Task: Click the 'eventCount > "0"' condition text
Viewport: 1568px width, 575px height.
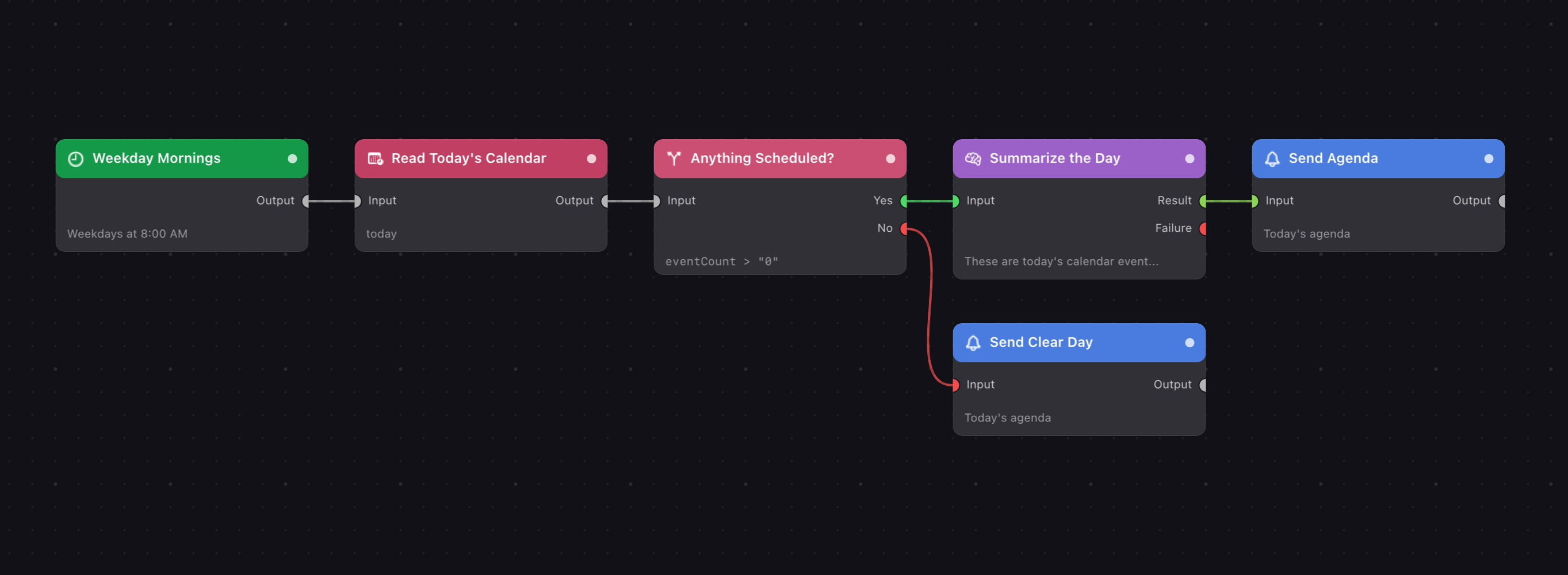Action: [x=721, y=262]
